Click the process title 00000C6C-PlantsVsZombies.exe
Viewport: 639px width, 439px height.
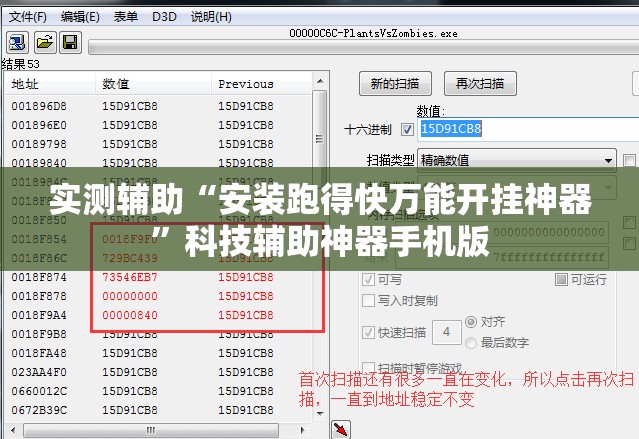pos(373,33)
